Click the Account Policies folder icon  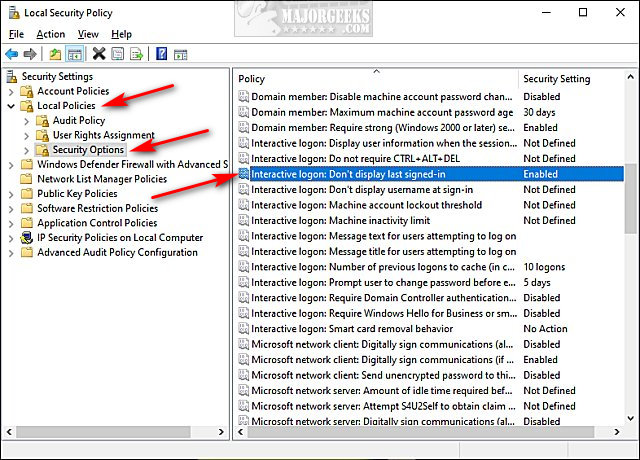[27, 91]
